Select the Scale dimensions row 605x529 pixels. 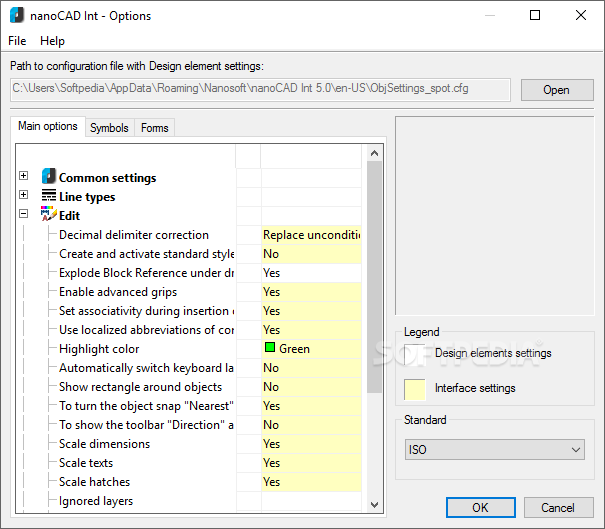(x=105, y=444)
